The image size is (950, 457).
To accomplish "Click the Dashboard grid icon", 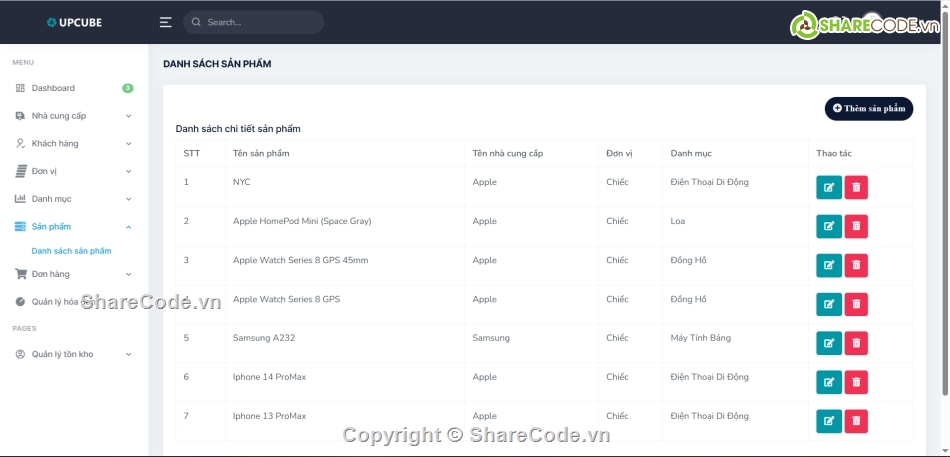I will pyautogui.click(x=20, y=88).
